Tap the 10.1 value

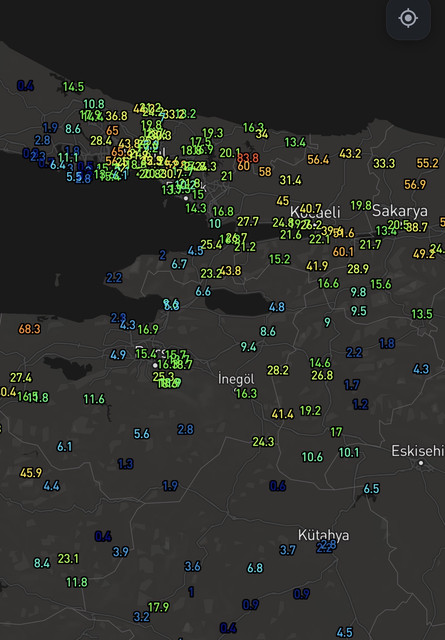[x=349, y=453]
